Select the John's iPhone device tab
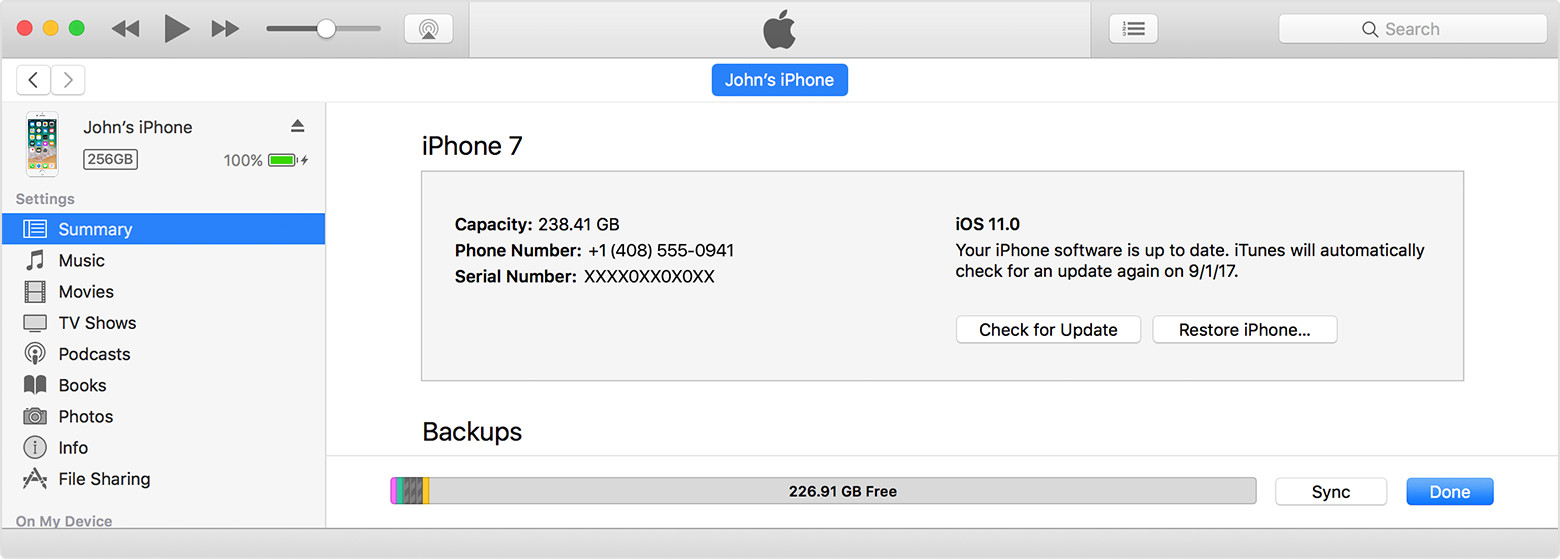 [x=780, y=80]
